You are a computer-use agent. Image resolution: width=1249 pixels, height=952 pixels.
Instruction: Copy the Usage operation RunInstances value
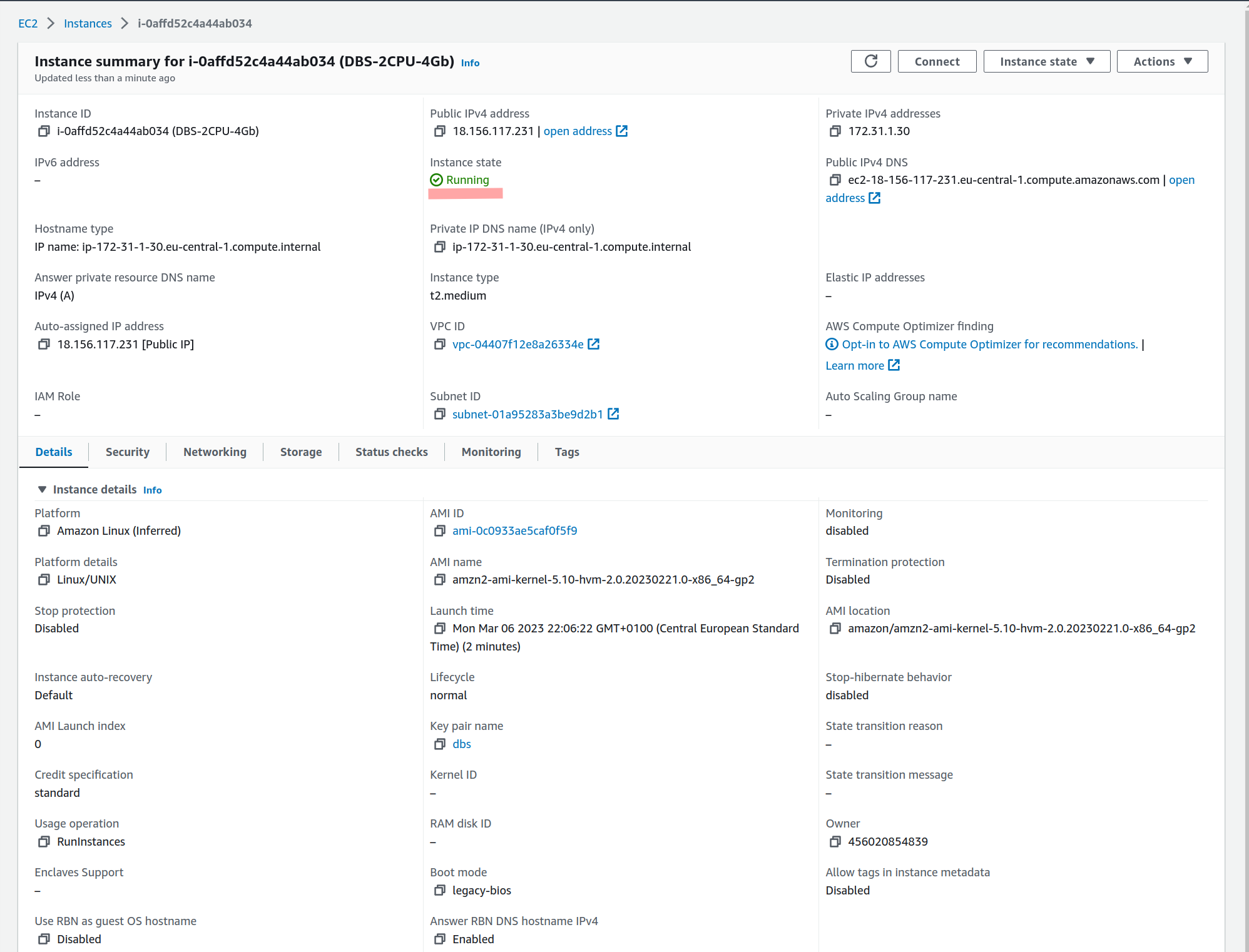44,842
